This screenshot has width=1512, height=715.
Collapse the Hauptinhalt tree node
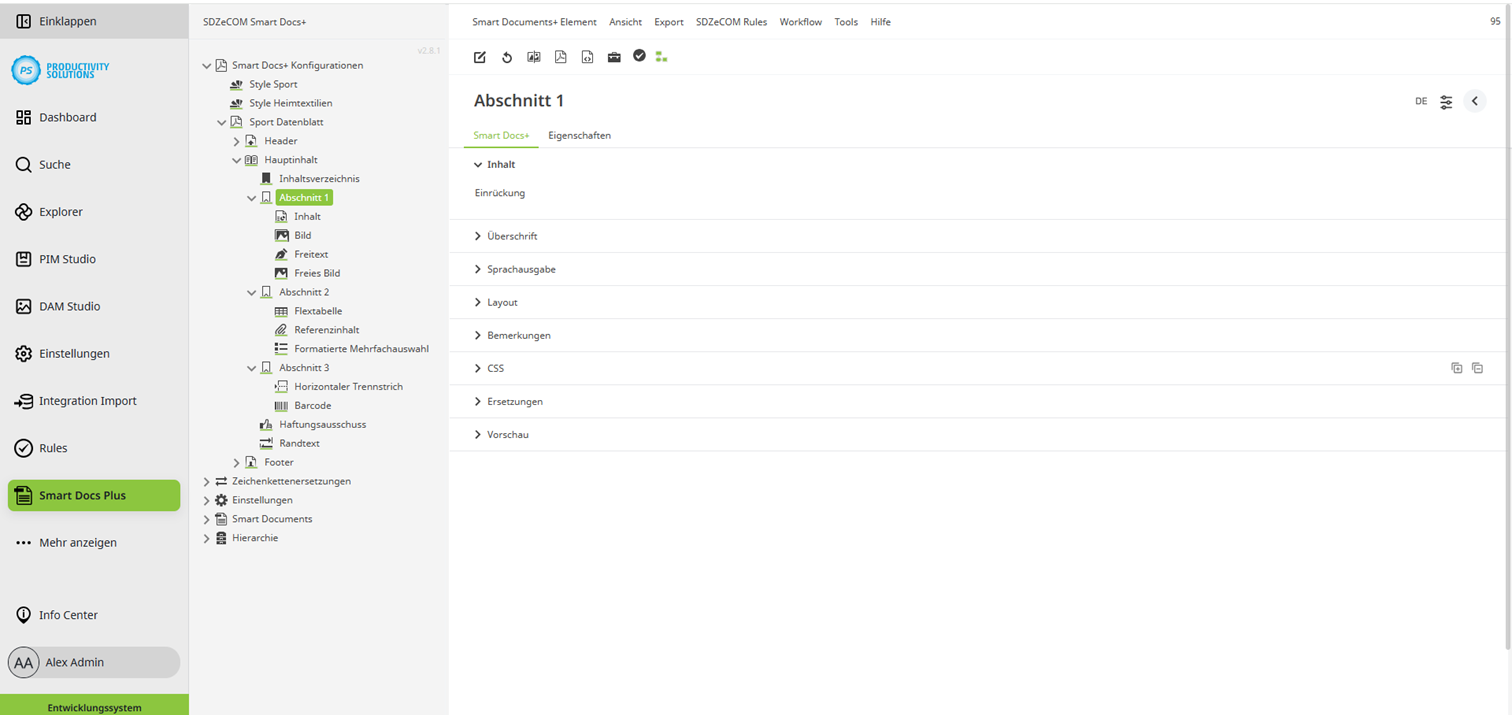237,159
